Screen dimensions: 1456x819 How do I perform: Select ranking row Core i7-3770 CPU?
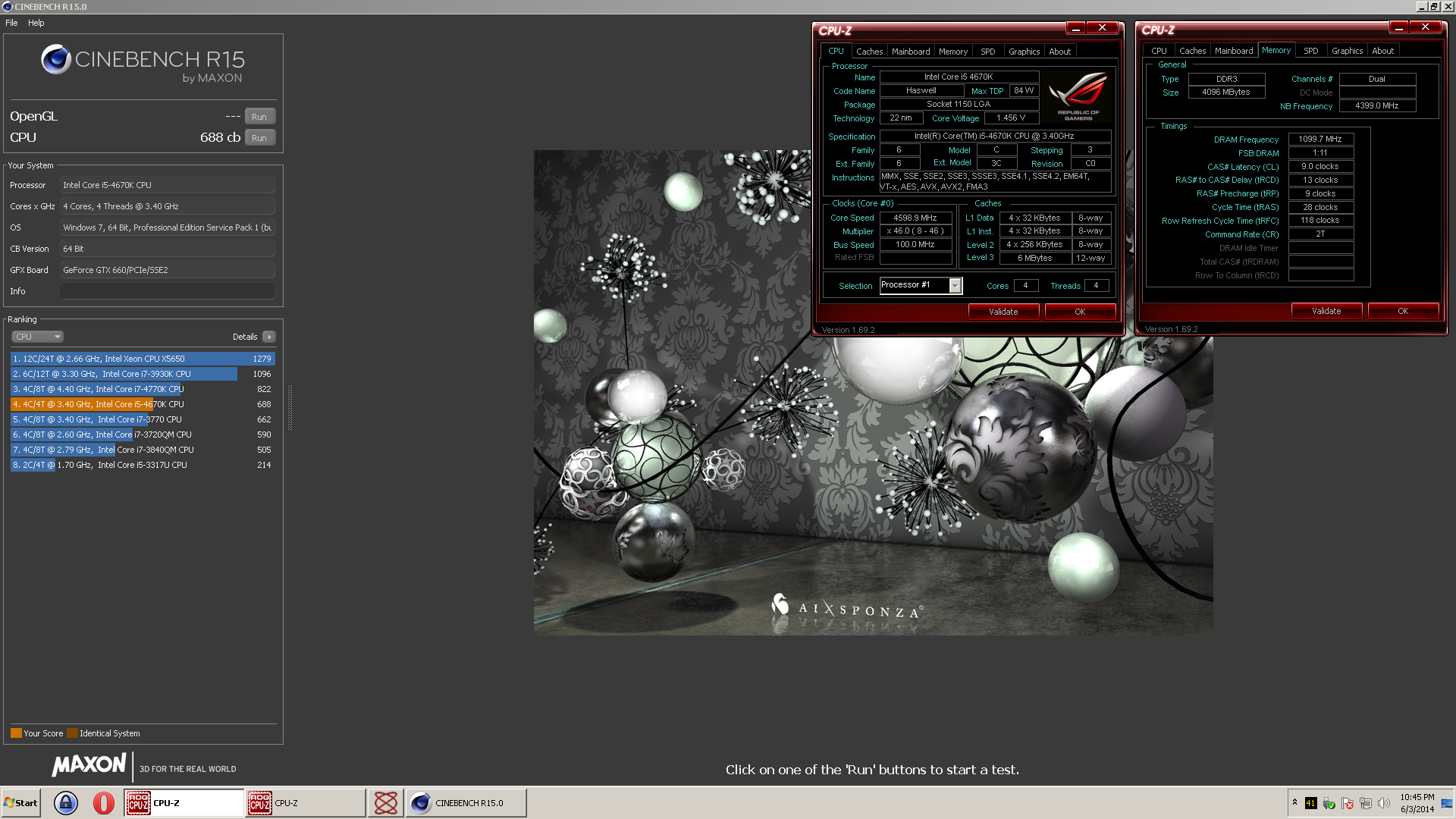point(143,419)
